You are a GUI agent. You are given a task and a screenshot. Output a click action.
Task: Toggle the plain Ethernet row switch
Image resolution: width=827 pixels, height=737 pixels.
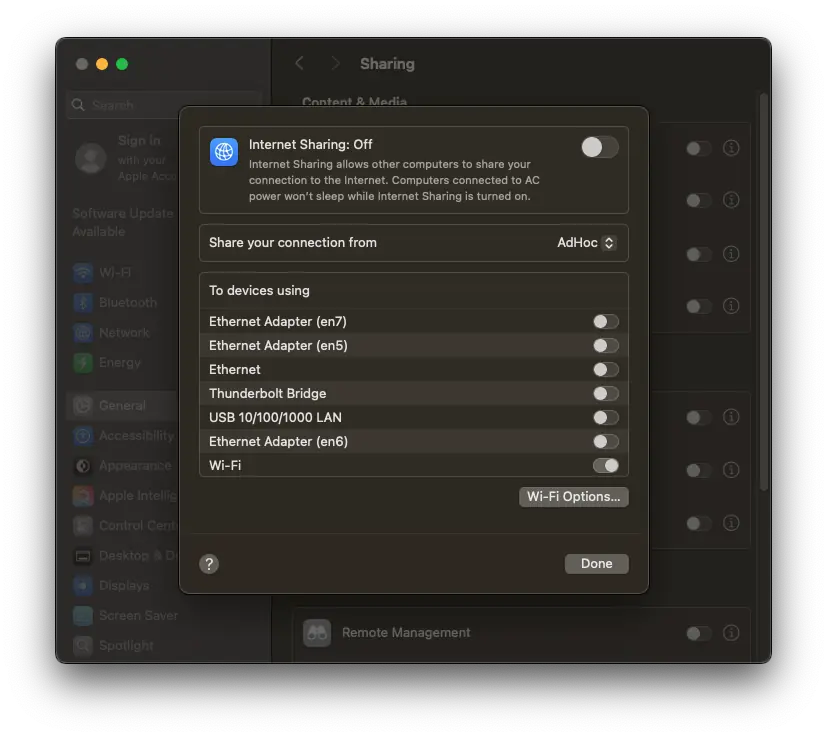tap(605, 369)
